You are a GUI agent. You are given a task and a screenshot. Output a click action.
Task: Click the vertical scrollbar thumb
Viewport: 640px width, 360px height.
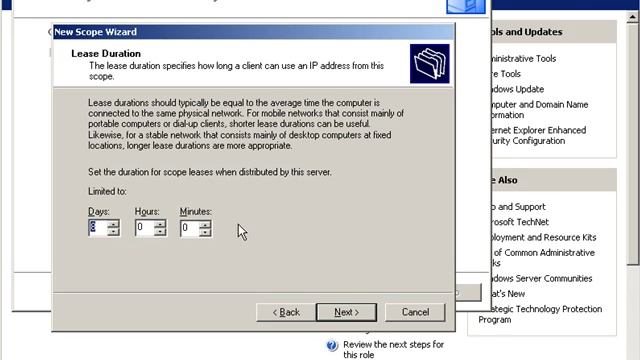[x=633, y=144]
